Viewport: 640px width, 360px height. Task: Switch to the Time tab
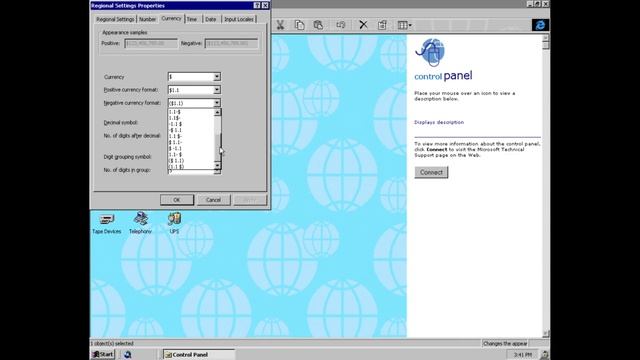192,19
